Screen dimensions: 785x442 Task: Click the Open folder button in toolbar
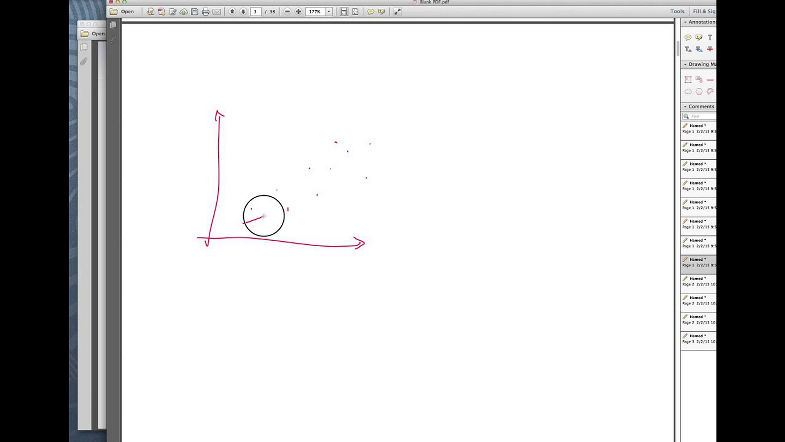[x=122, y=12]
